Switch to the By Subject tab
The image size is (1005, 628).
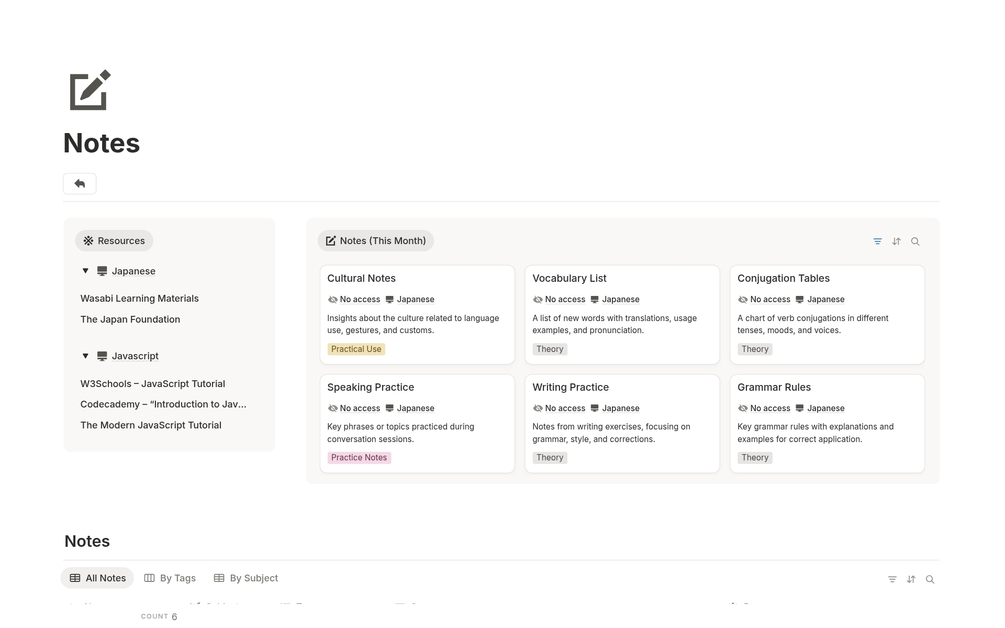(246, 578)
